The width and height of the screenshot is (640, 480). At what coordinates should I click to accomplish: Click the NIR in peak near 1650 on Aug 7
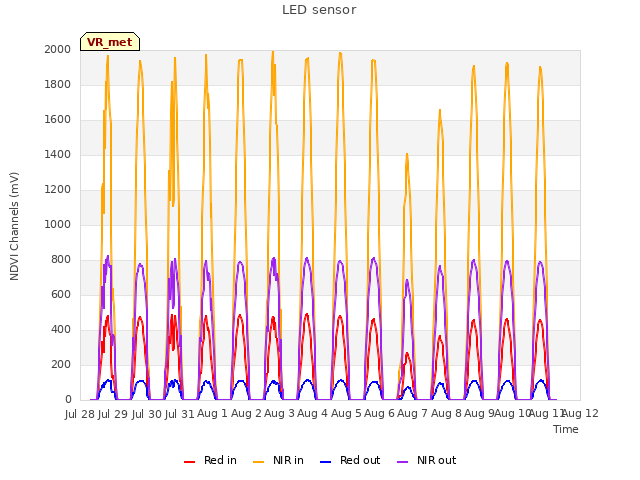pyautogui.click(x=440, y=110)
